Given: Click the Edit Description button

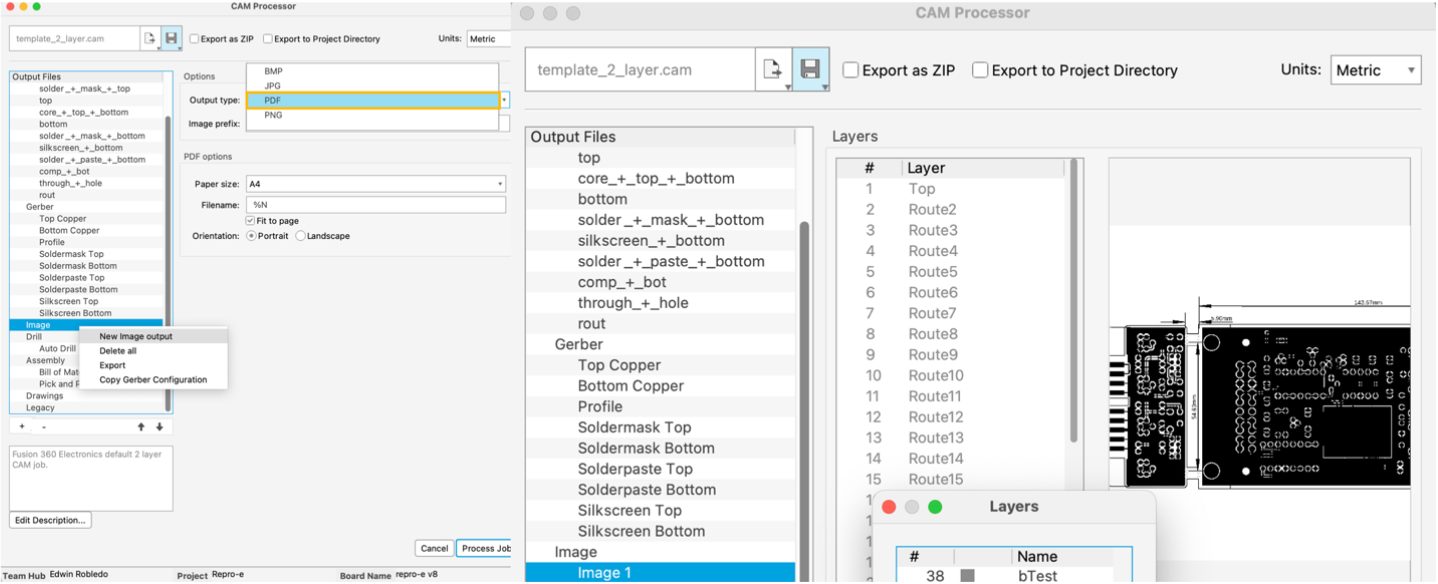Looking at the screenshot, I should [50, 520].
